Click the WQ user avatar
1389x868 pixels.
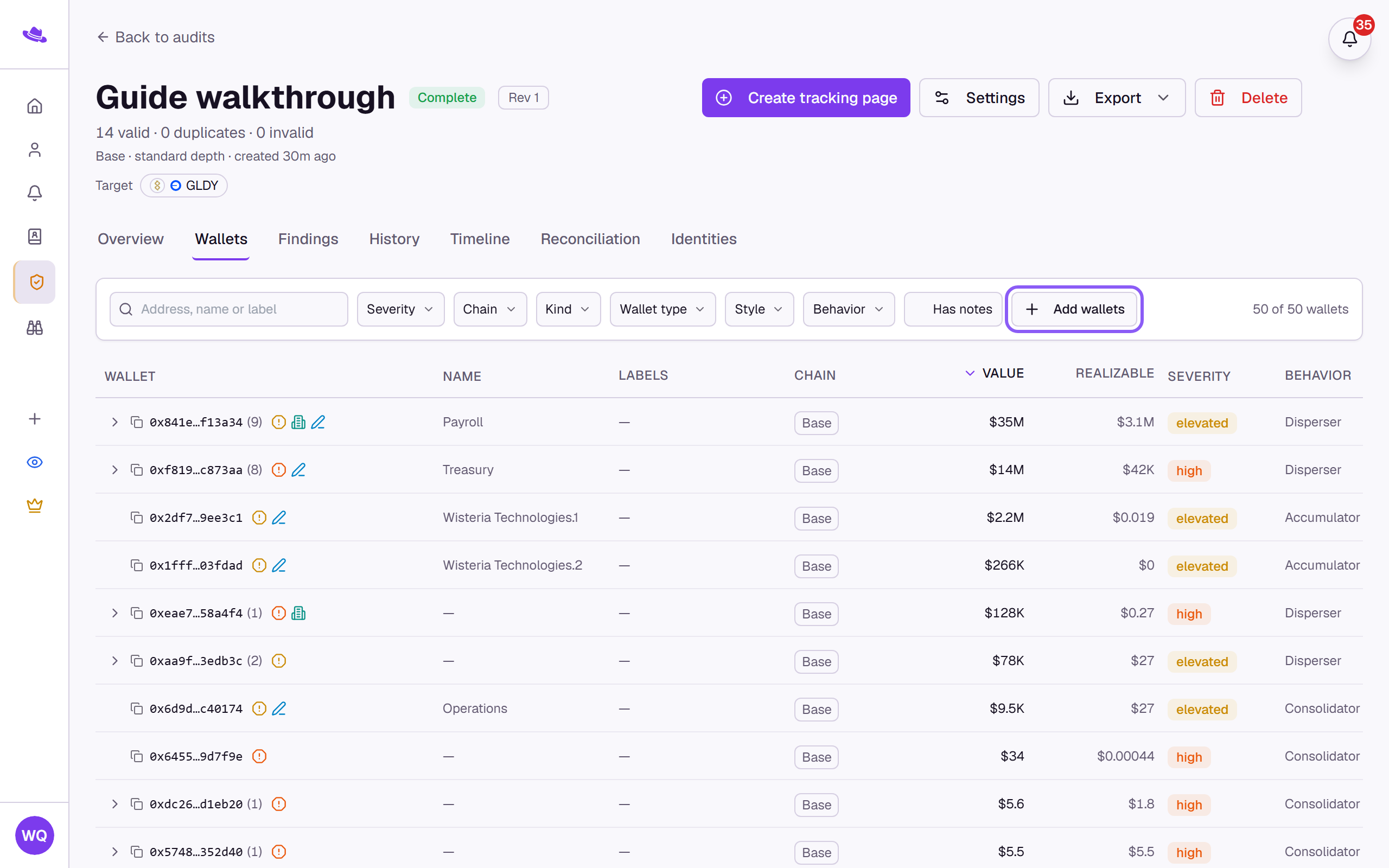pyautogui.click(x=34, y=835)
